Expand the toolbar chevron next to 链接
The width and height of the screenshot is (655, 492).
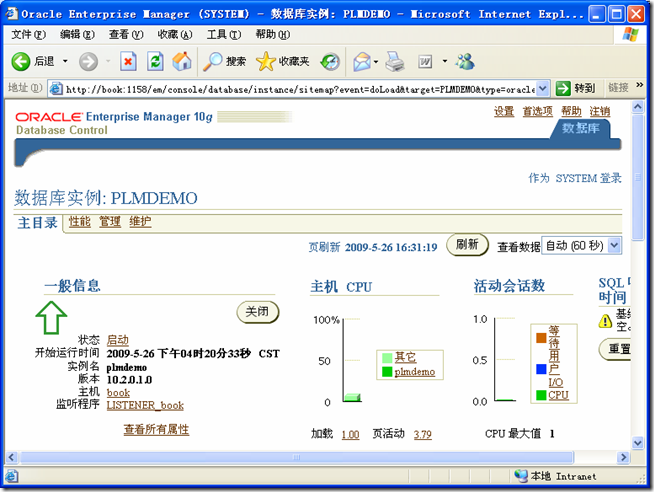tap(640, 85)
